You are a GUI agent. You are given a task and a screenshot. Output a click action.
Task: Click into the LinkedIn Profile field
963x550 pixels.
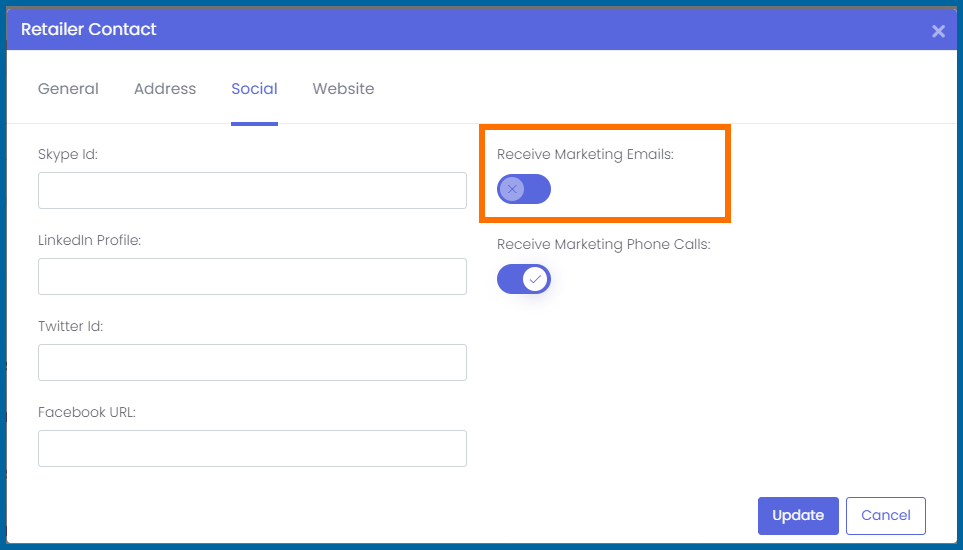click(252, 276)
